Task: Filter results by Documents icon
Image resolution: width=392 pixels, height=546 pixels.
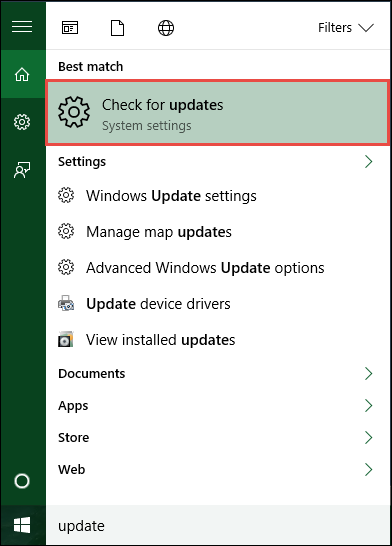Action: click(117, 28)
